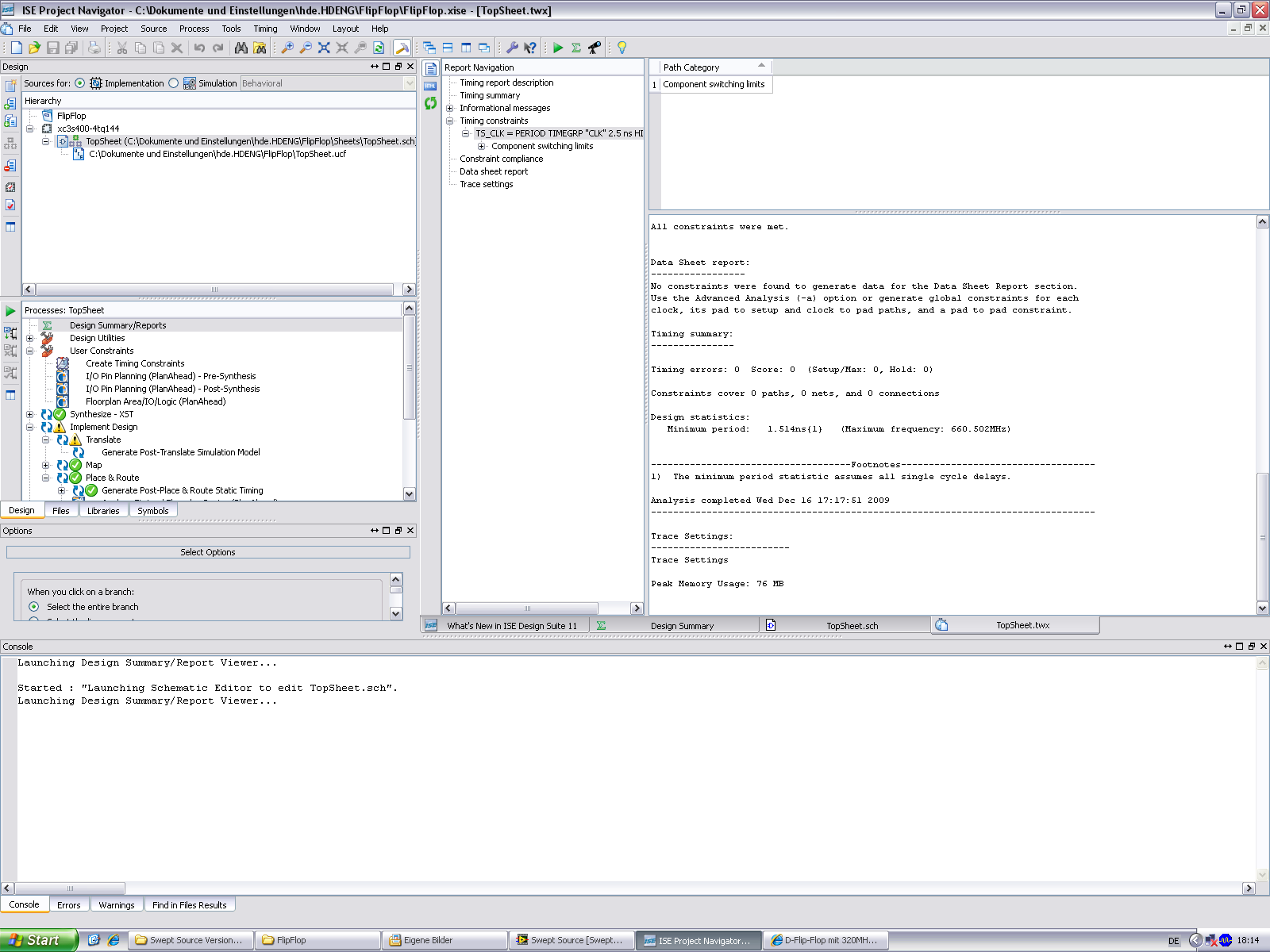
Task: Open FlipFlop folder in taskbar
Action: [x=317, y=940]
